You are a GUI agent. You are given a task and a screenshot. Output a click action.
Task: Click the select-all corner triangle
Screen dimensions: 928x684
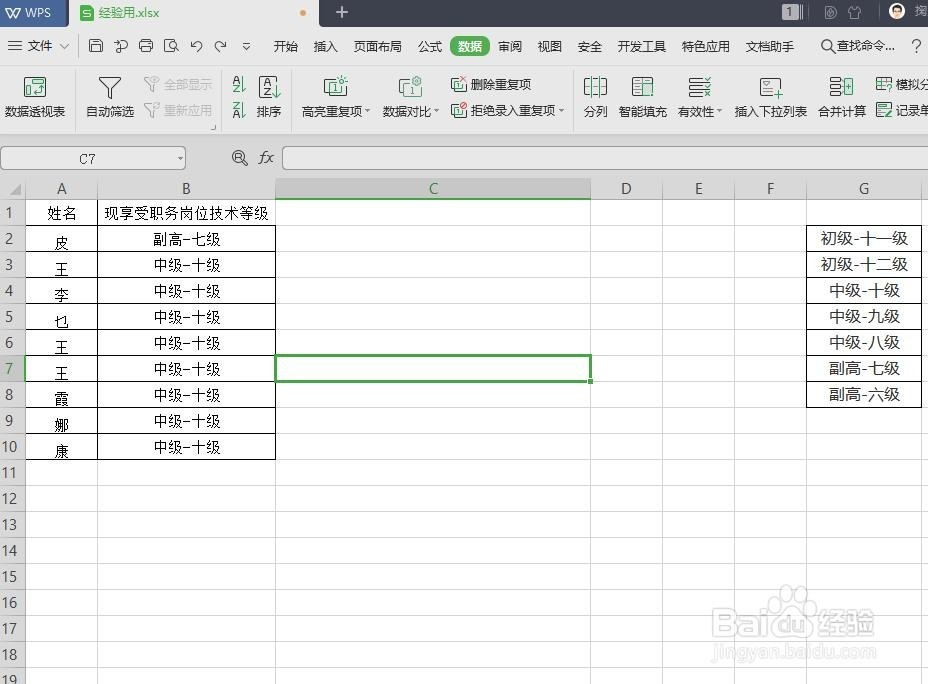[16, 189]
